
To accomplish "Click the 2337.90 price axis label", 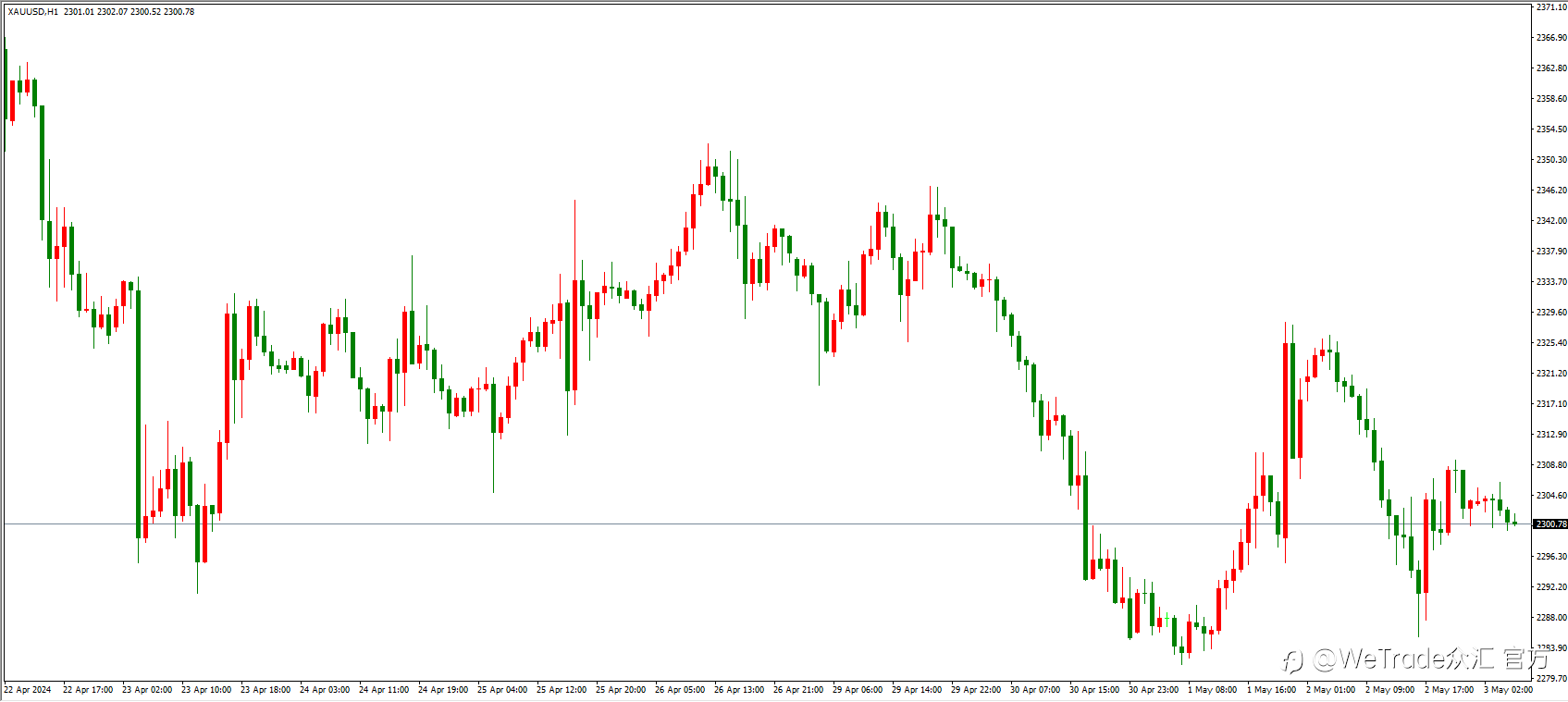I will [x=1551, y=252].
